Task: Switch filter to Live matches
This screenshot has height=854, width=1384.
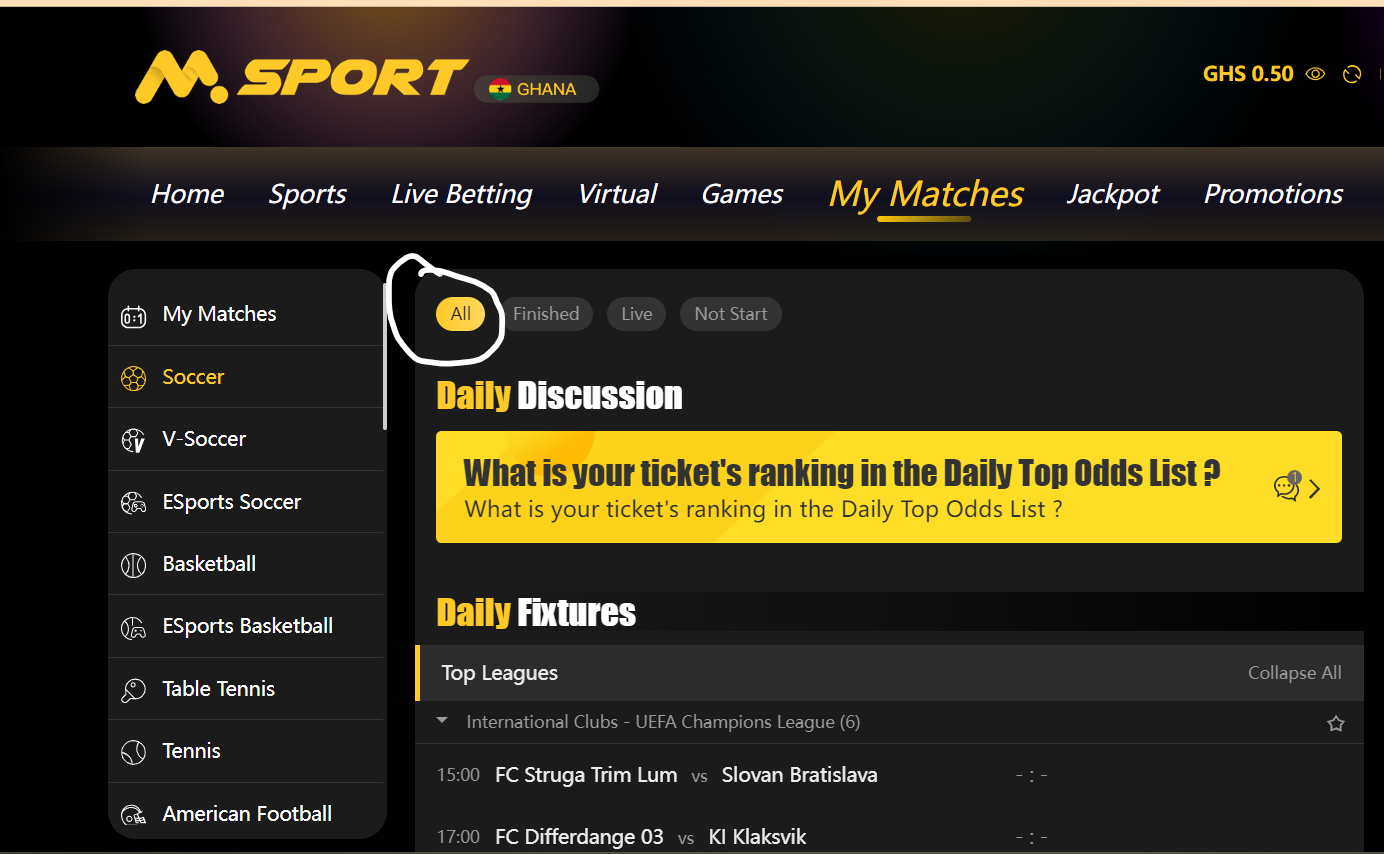Action: click(x=636, y=314)
